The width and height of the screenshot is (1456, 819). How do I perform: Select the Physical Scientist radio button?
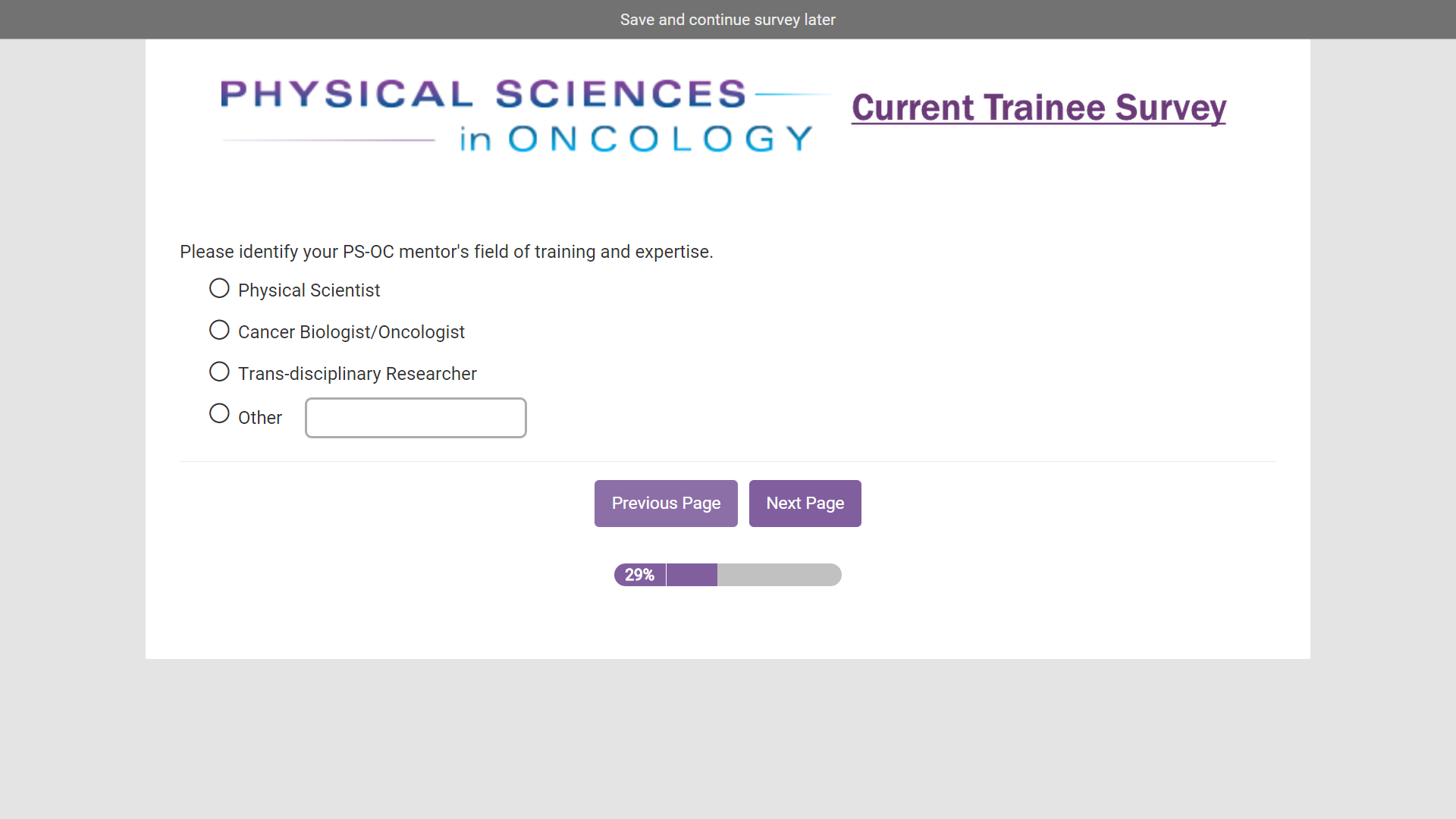[x=219, y=289]
